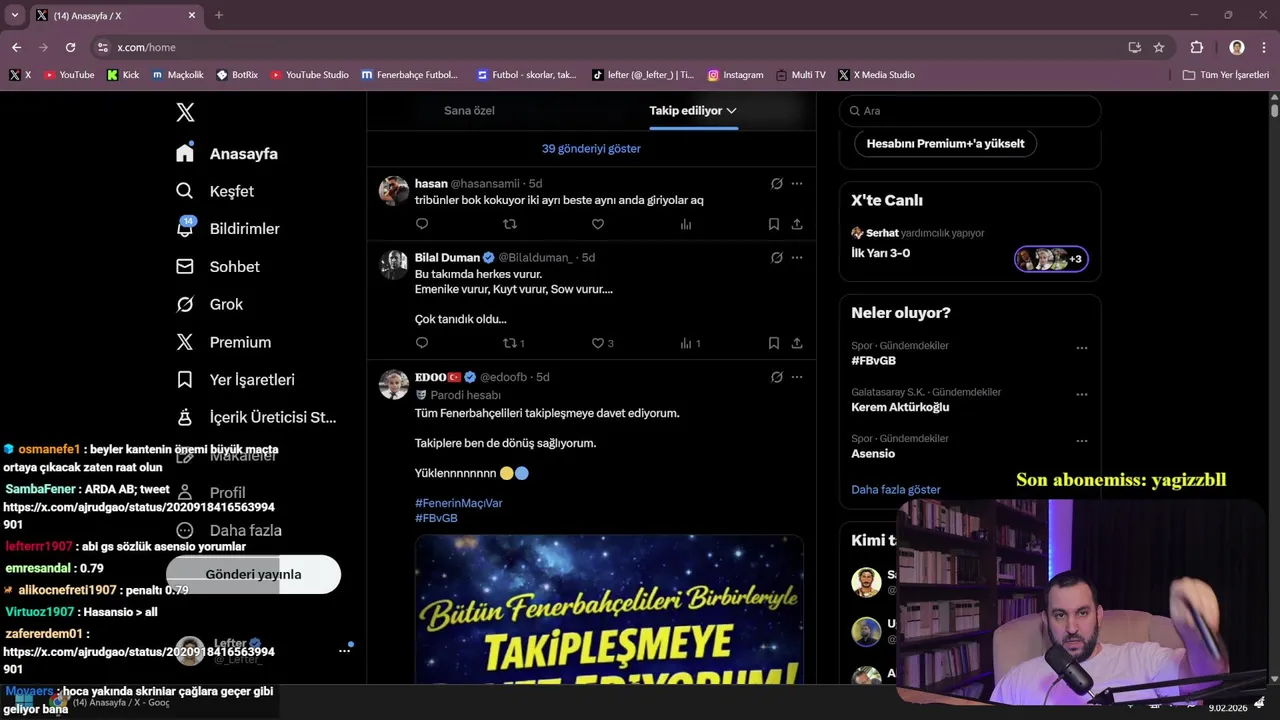Screen dimensions: 1280x720
Task: Click the Ara search field
Action: point(970,111)
